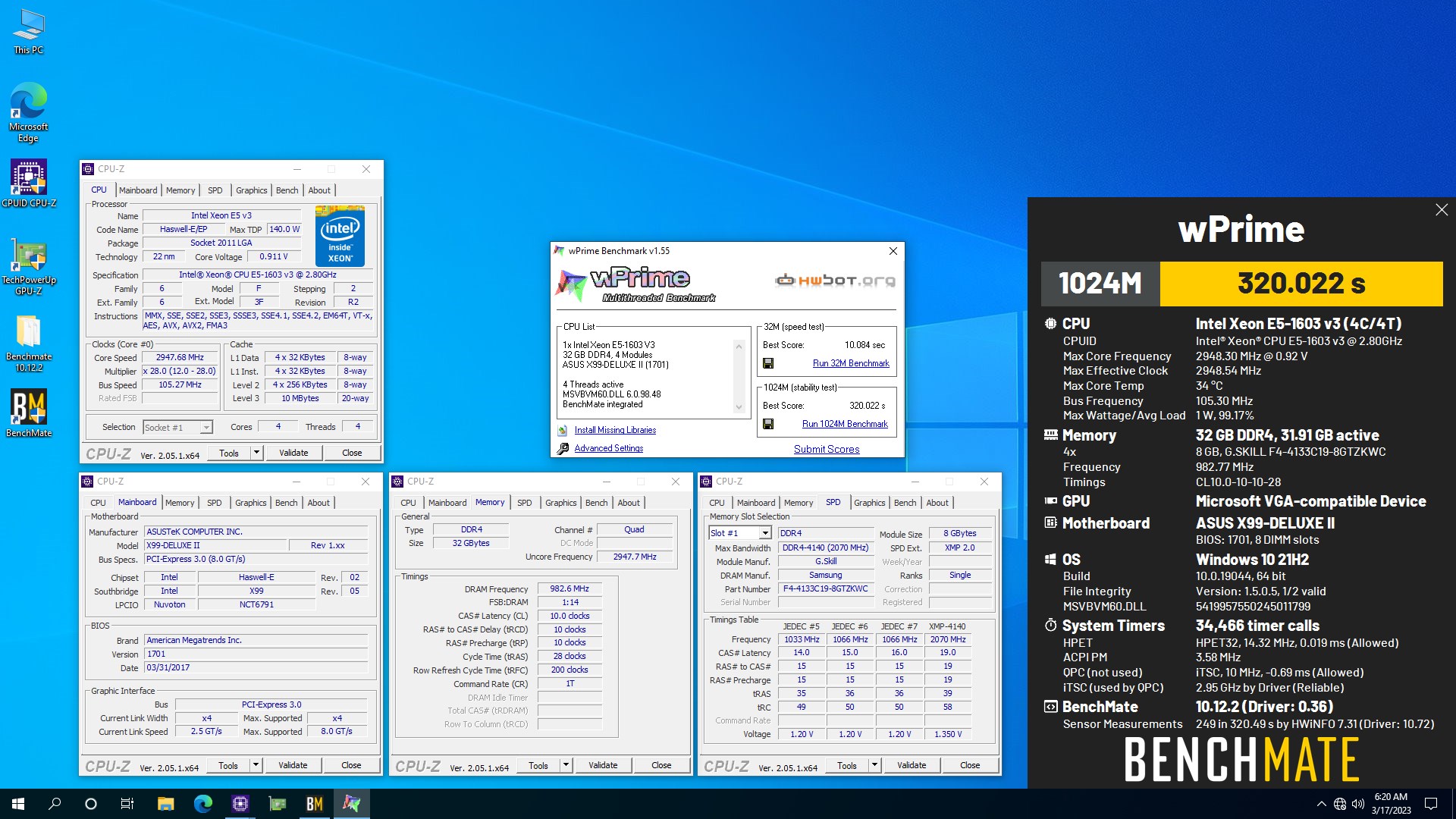Open Edge browser from taskbar
1456x819 pixels.
coord(203,804)
